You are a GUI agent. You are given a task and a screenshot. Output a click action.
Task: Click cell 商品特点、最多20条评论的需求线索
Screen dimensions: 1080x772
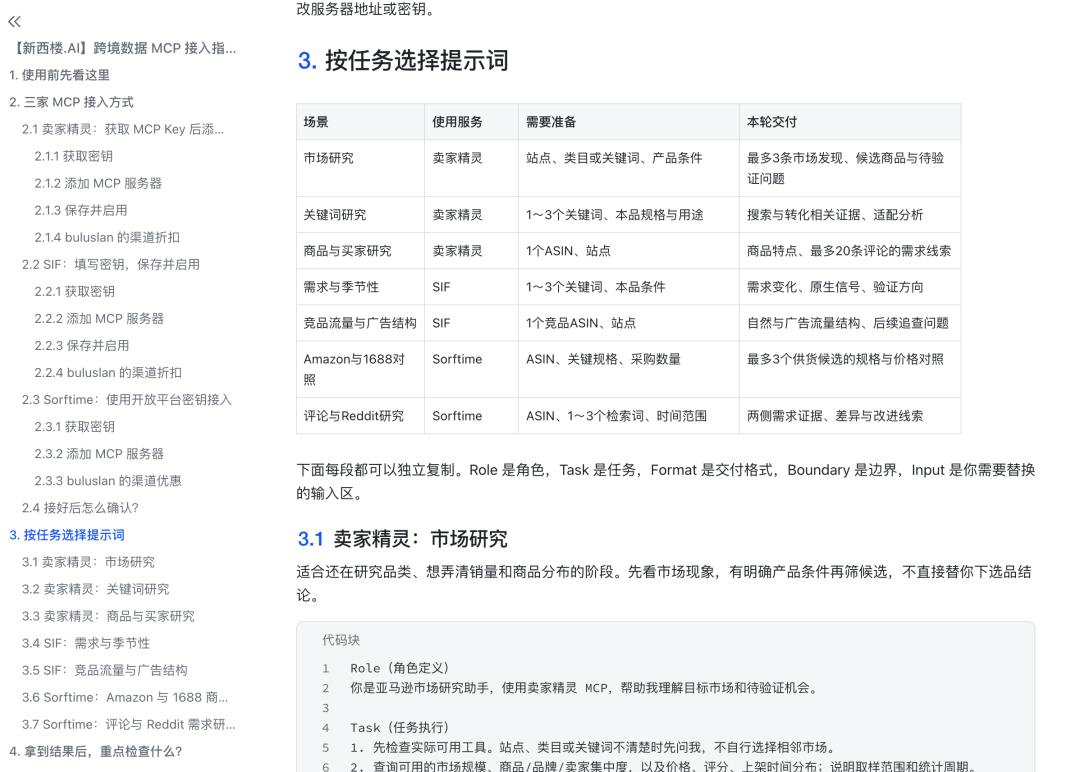[x=849, y=251]
